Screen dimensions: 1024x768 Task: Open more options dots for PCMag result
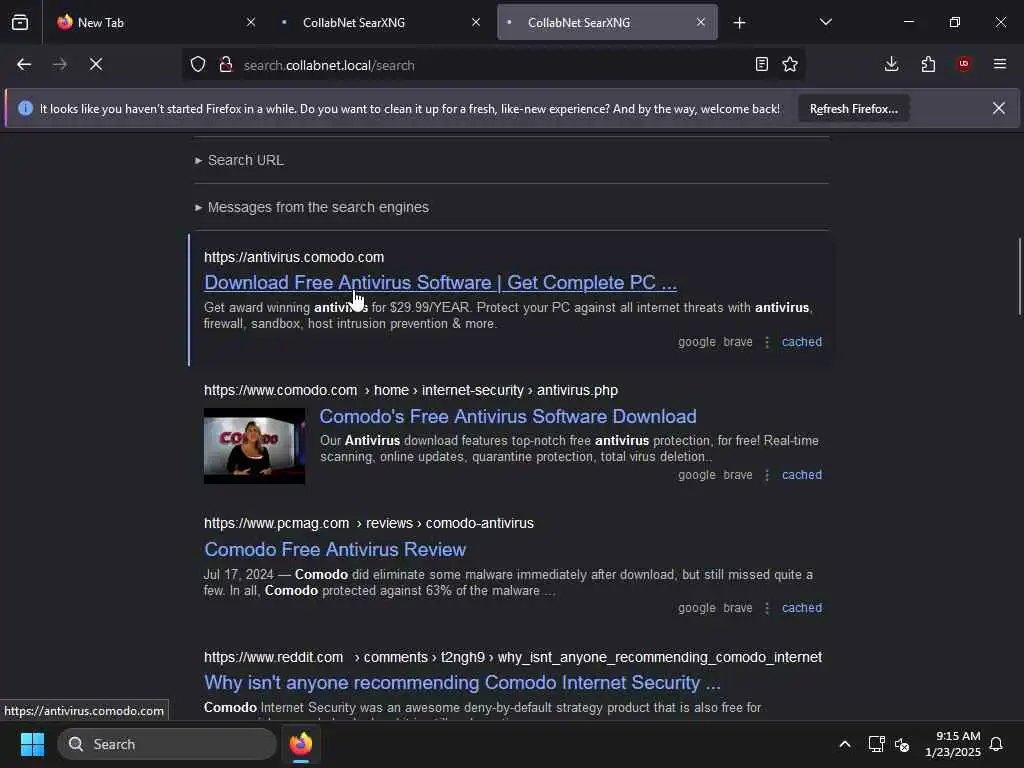767,608
